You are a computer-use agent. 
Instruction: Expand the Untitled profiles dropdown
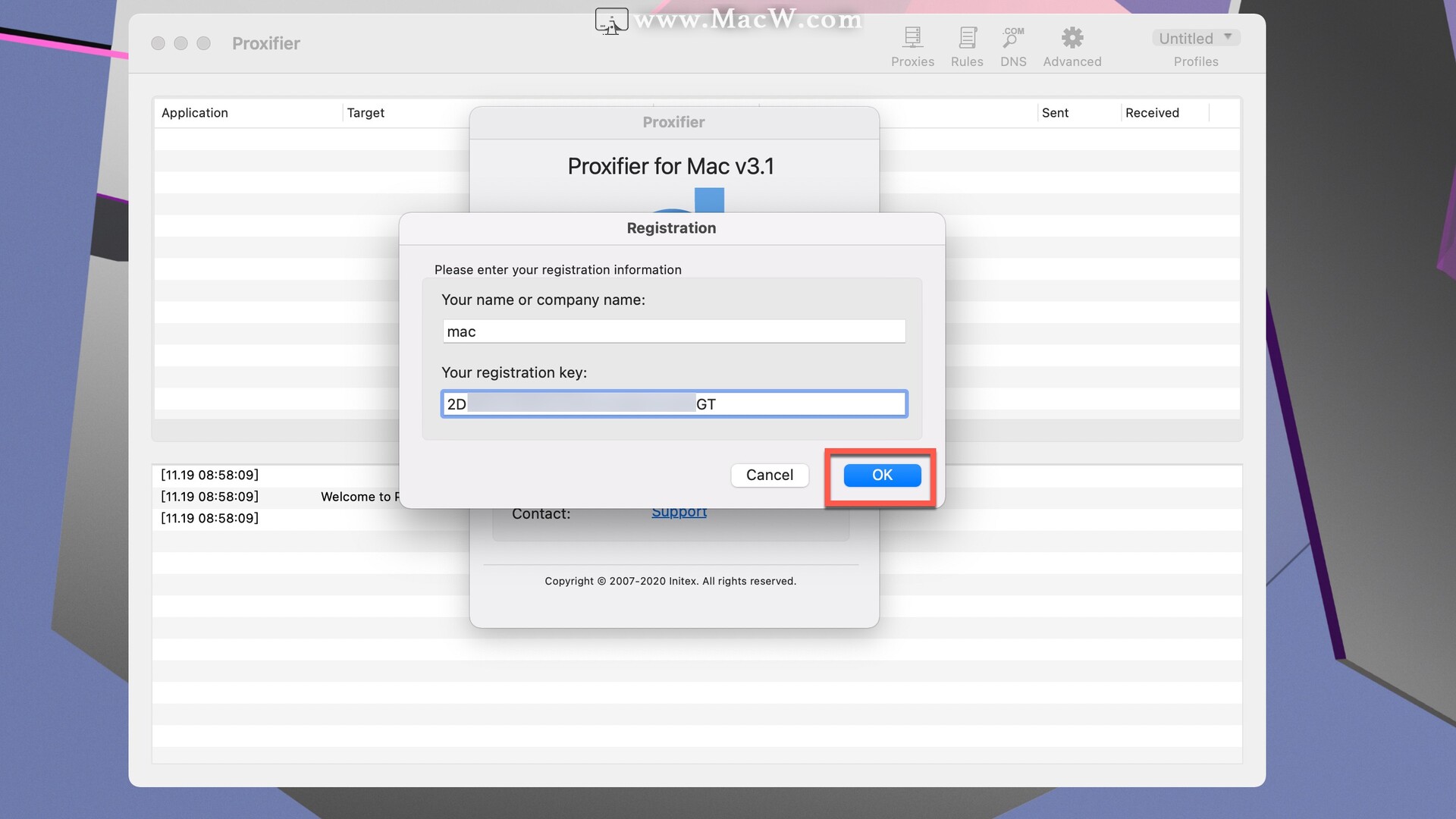click(1195, 37)
